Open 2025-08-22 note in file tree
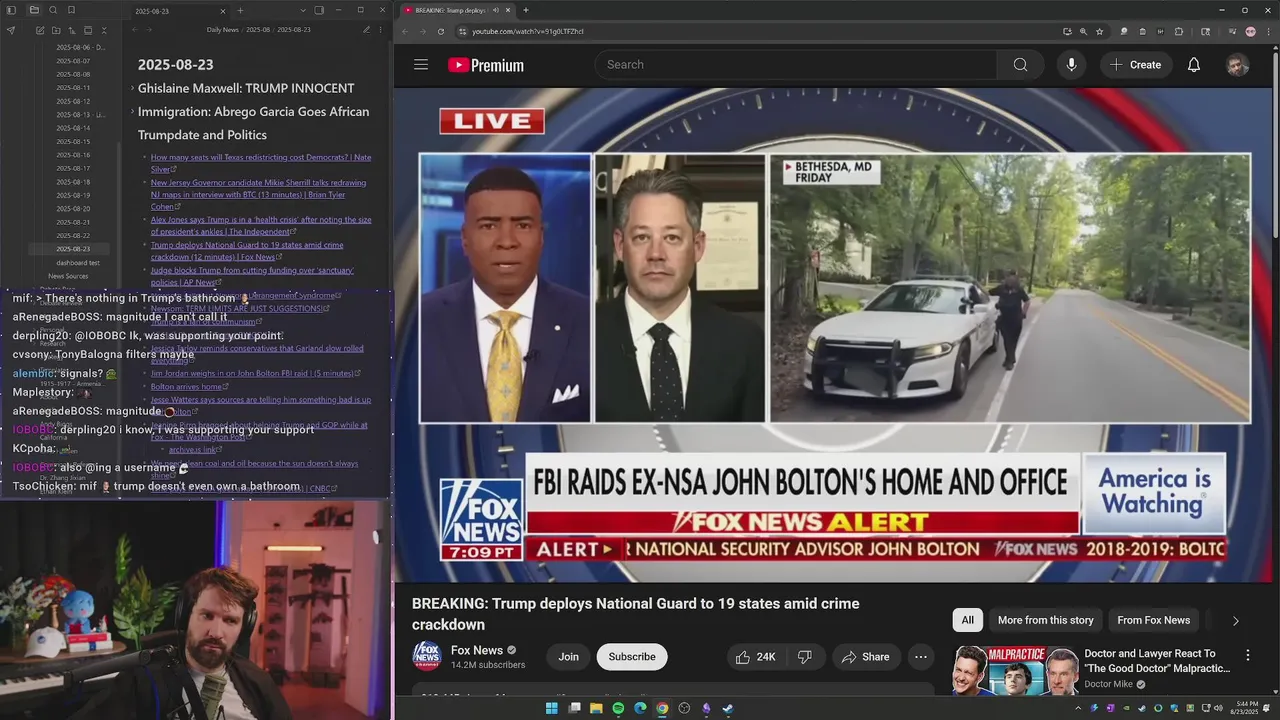This screenshot has height=720, width=1280. (x=73, y=235)
